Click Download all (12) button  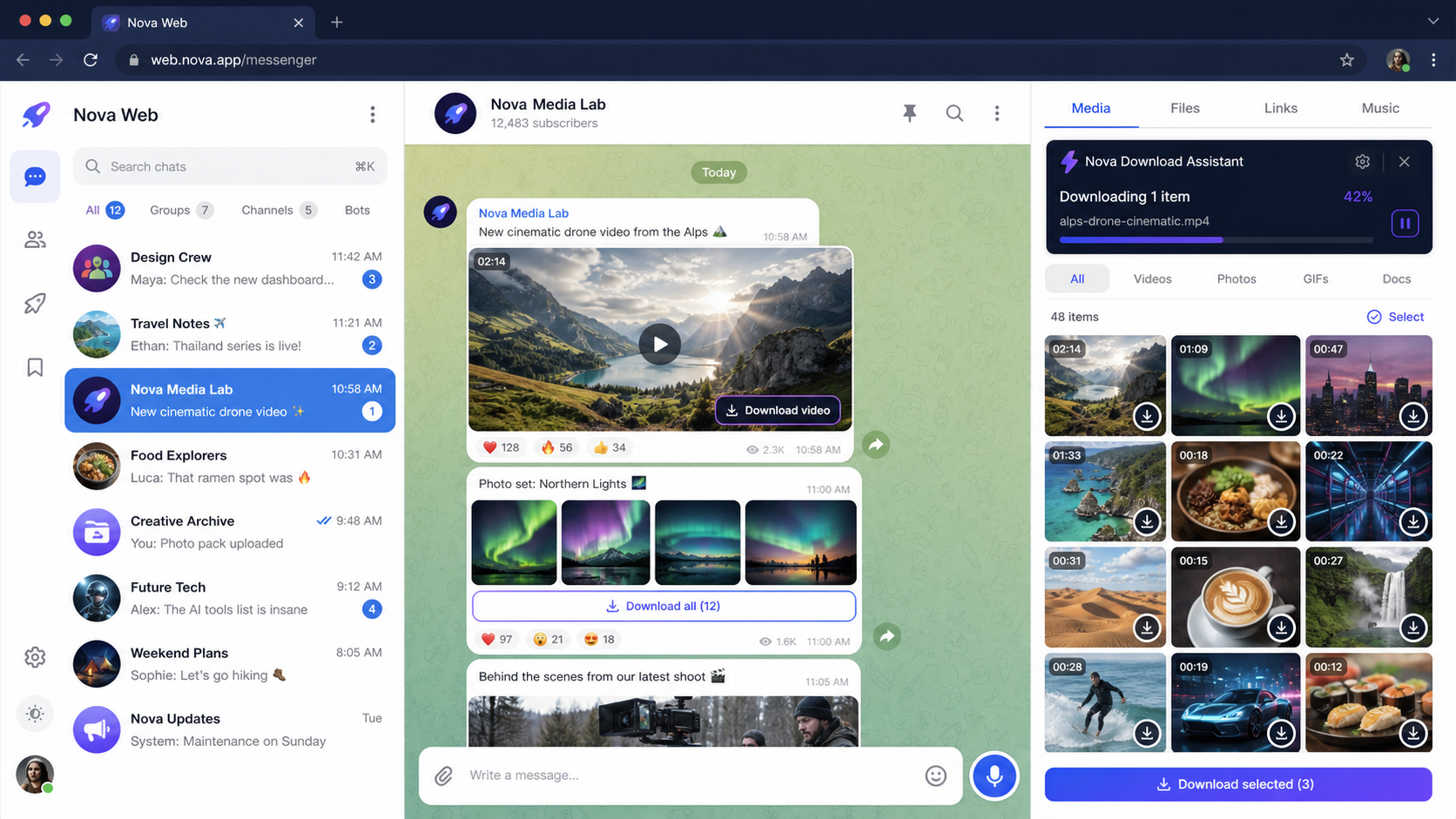pyautogui.click(x=664, y=606)
